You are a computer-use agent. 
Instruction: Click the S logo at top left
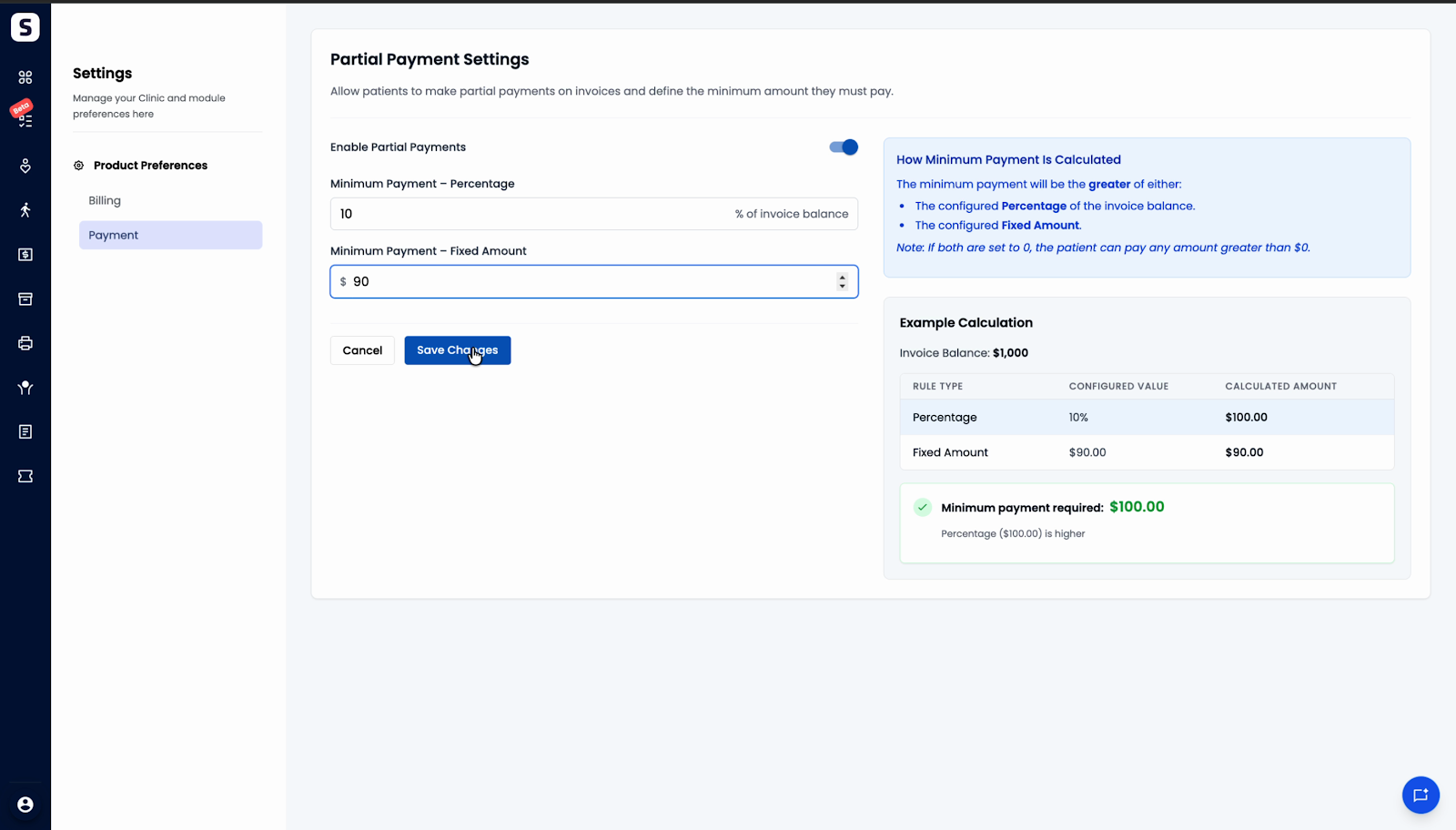25,27
